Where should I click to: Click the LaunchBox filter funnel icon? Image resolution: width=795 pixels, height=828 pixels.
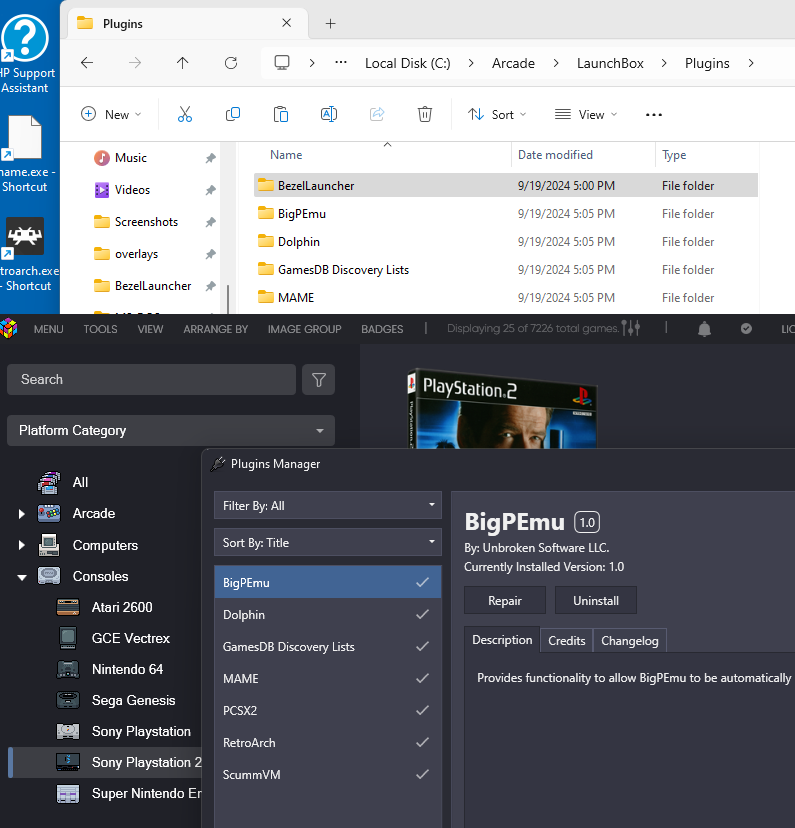point(318,380)
